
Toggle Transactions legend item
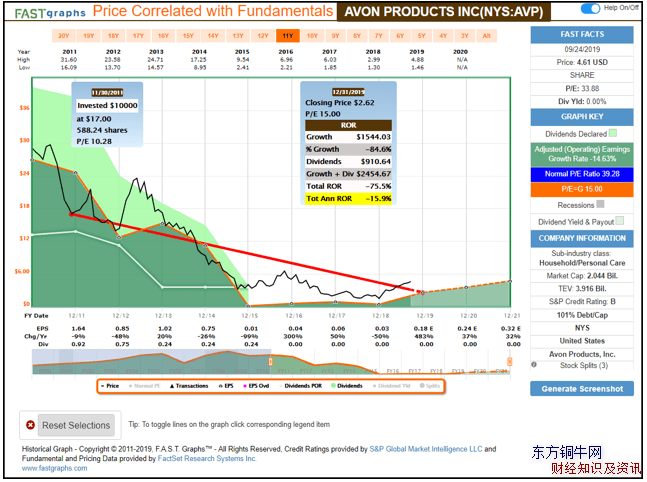189,386
